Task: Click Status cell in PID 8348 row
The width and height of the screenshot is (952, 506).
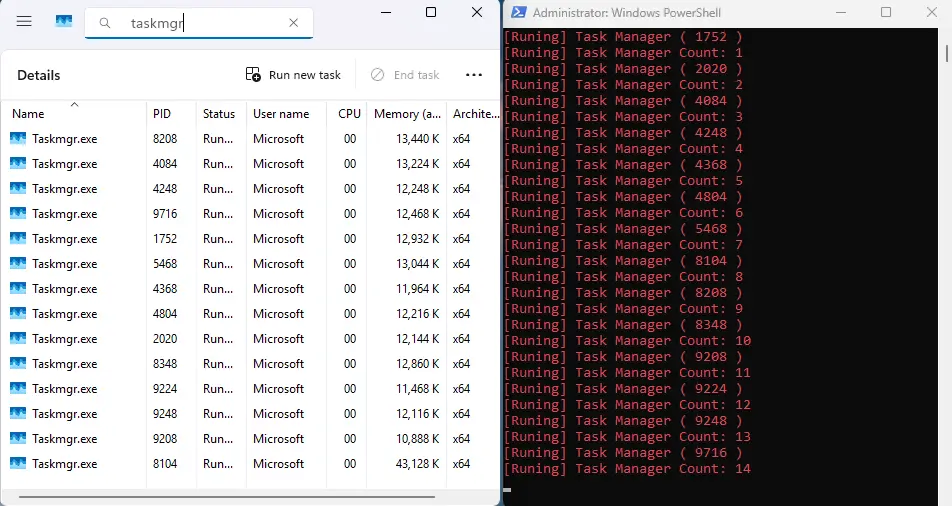Action: (218, 363)
